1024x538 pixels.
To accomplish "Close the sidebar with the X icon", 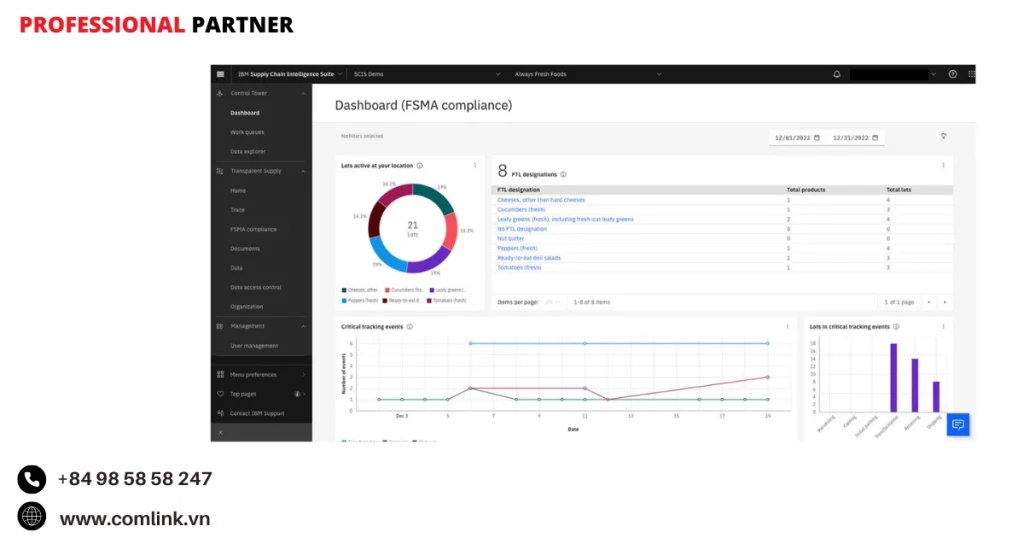I will [220, 432].
